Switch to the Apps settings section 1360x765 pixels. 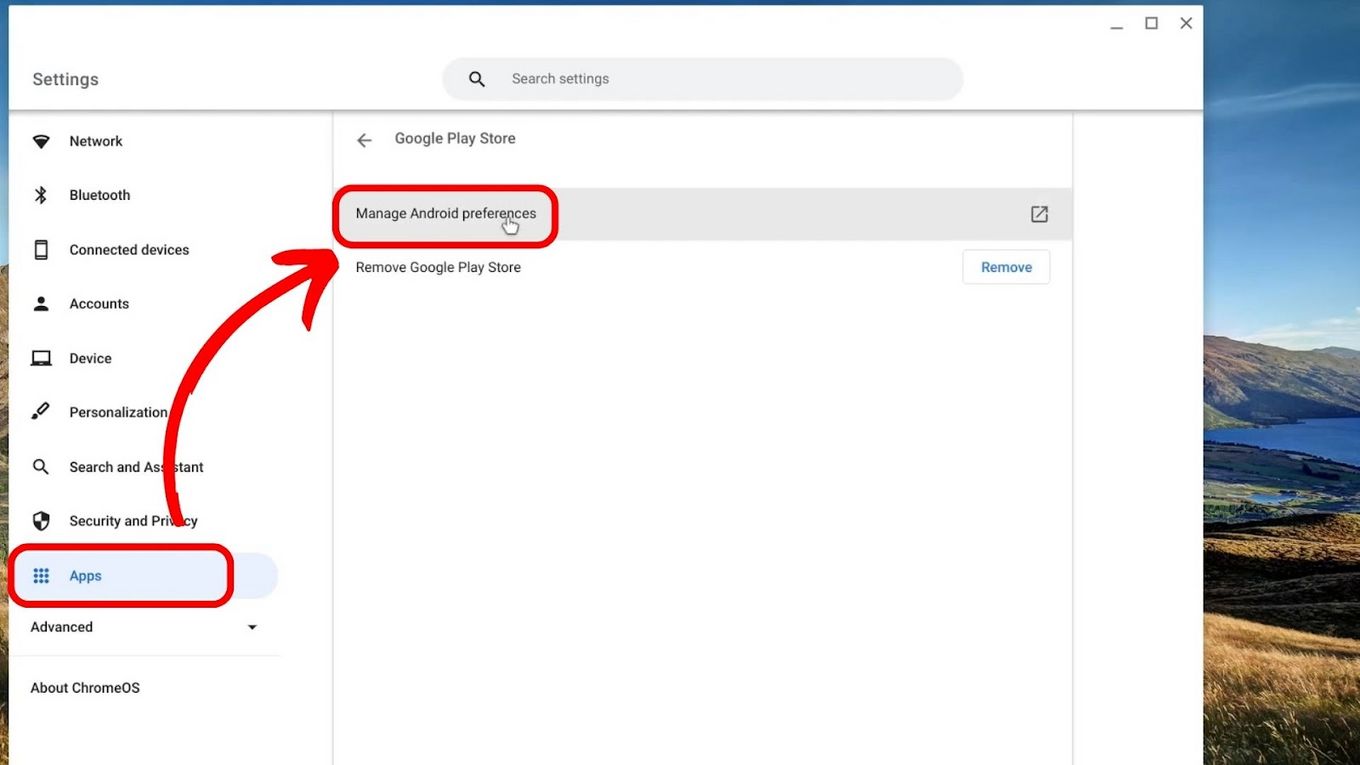coord(86,575)
